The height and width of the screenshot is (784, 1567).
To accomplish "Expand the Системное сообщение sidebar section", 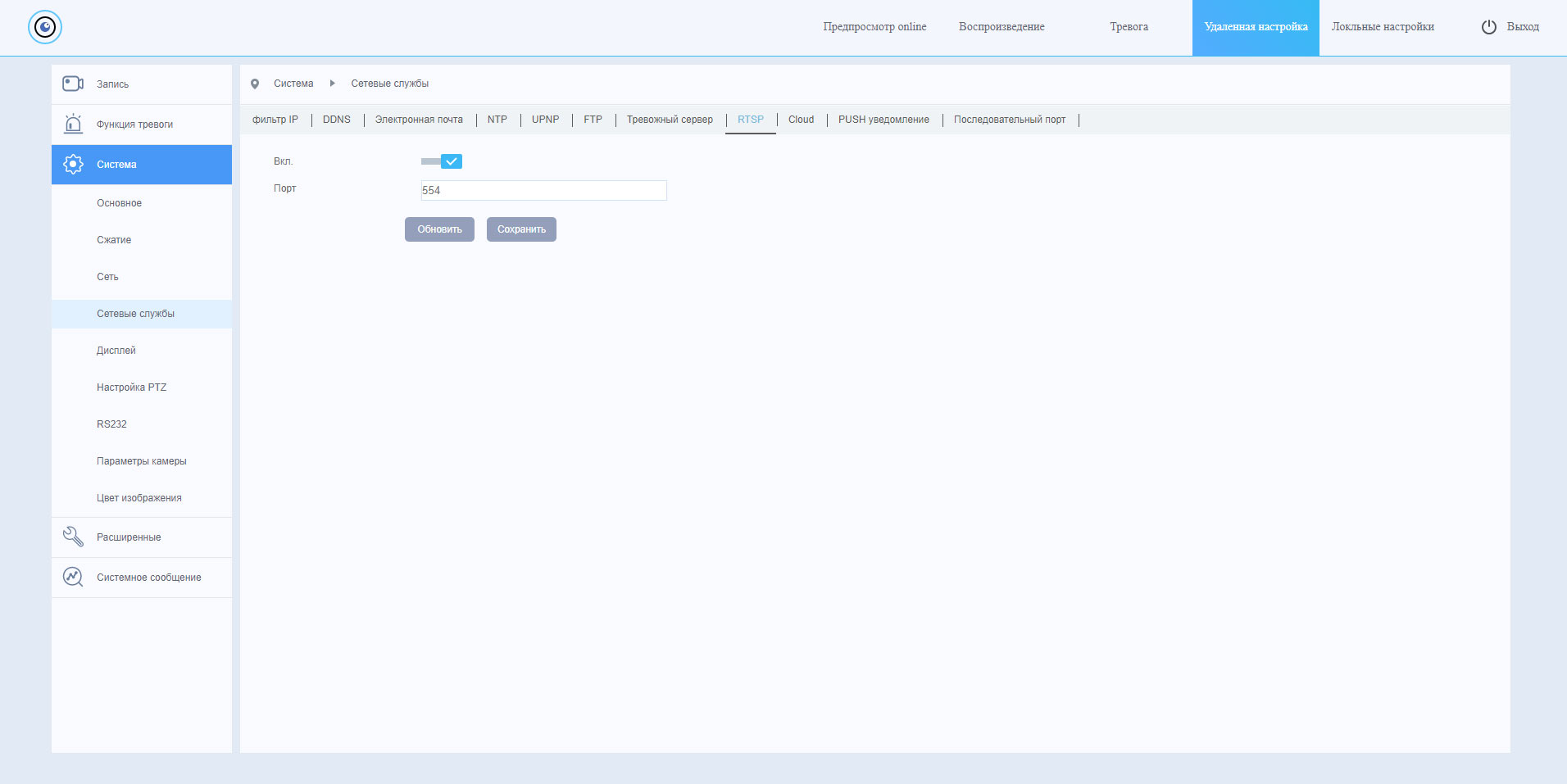I will click(x=142, y=578).
